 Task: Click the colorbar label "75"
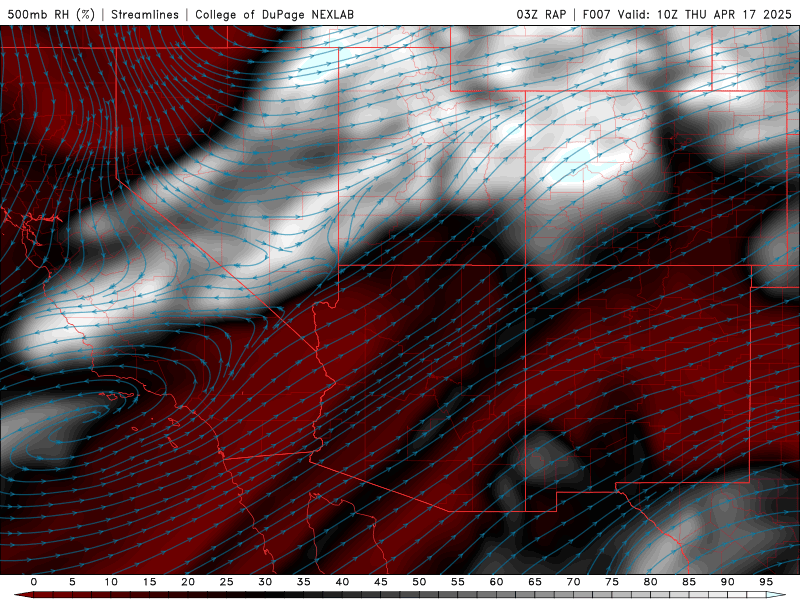coord(612,582)
